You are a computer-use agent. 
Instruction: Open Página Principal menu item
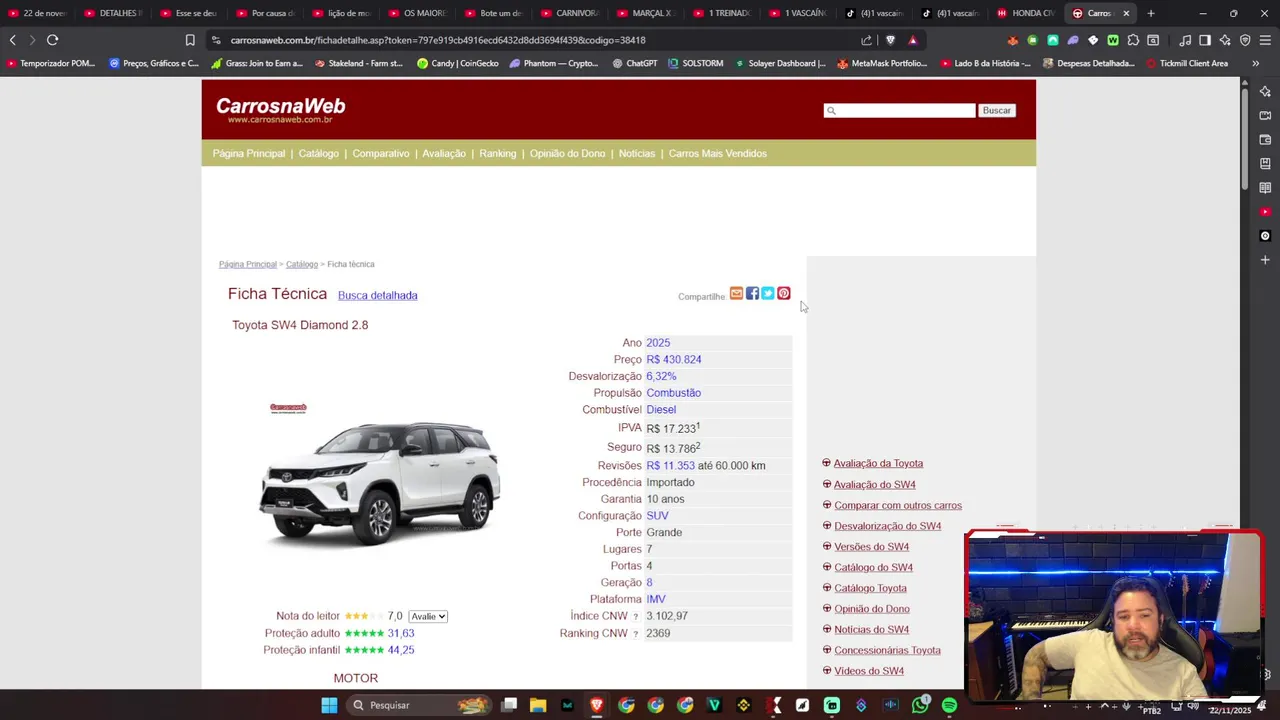(x=249, y=154)
